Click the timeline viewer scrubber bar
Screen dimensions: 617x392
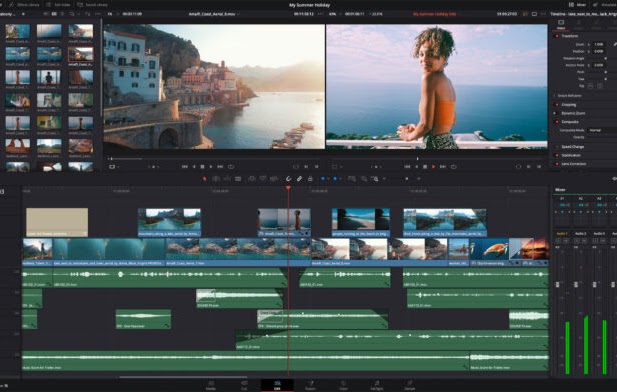point(437,159)
